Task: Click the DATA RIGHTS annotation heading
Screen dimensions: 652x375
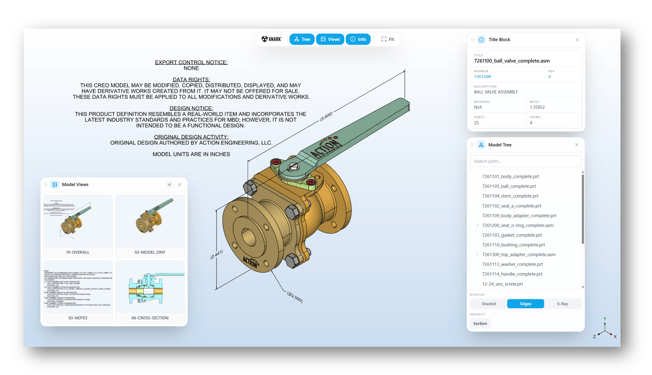Action: (191, 79)
